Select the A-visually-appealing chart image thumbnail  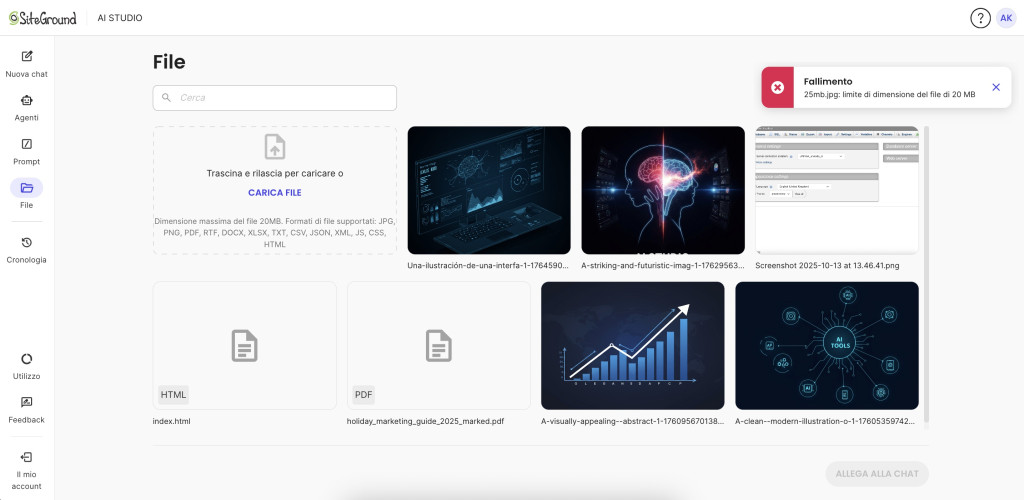pyautogui.click(x=633, y=345)
